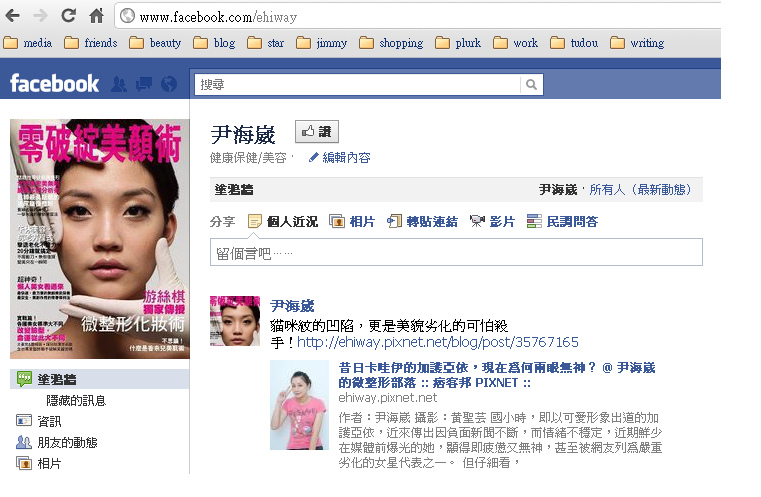Viewport: 761px width, 497px height.
Task: Open the blog bookmark folder
Action: click(x=214, y=43)
